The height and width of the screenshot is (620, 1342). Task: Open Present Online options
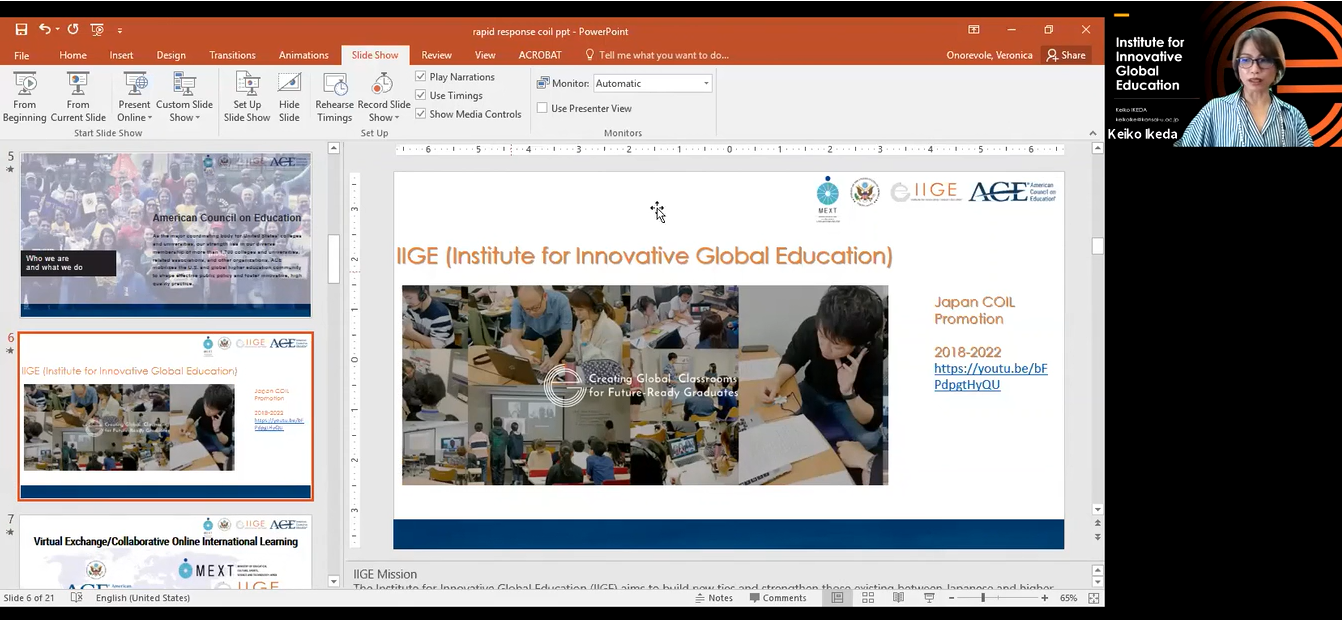[134, 97]
